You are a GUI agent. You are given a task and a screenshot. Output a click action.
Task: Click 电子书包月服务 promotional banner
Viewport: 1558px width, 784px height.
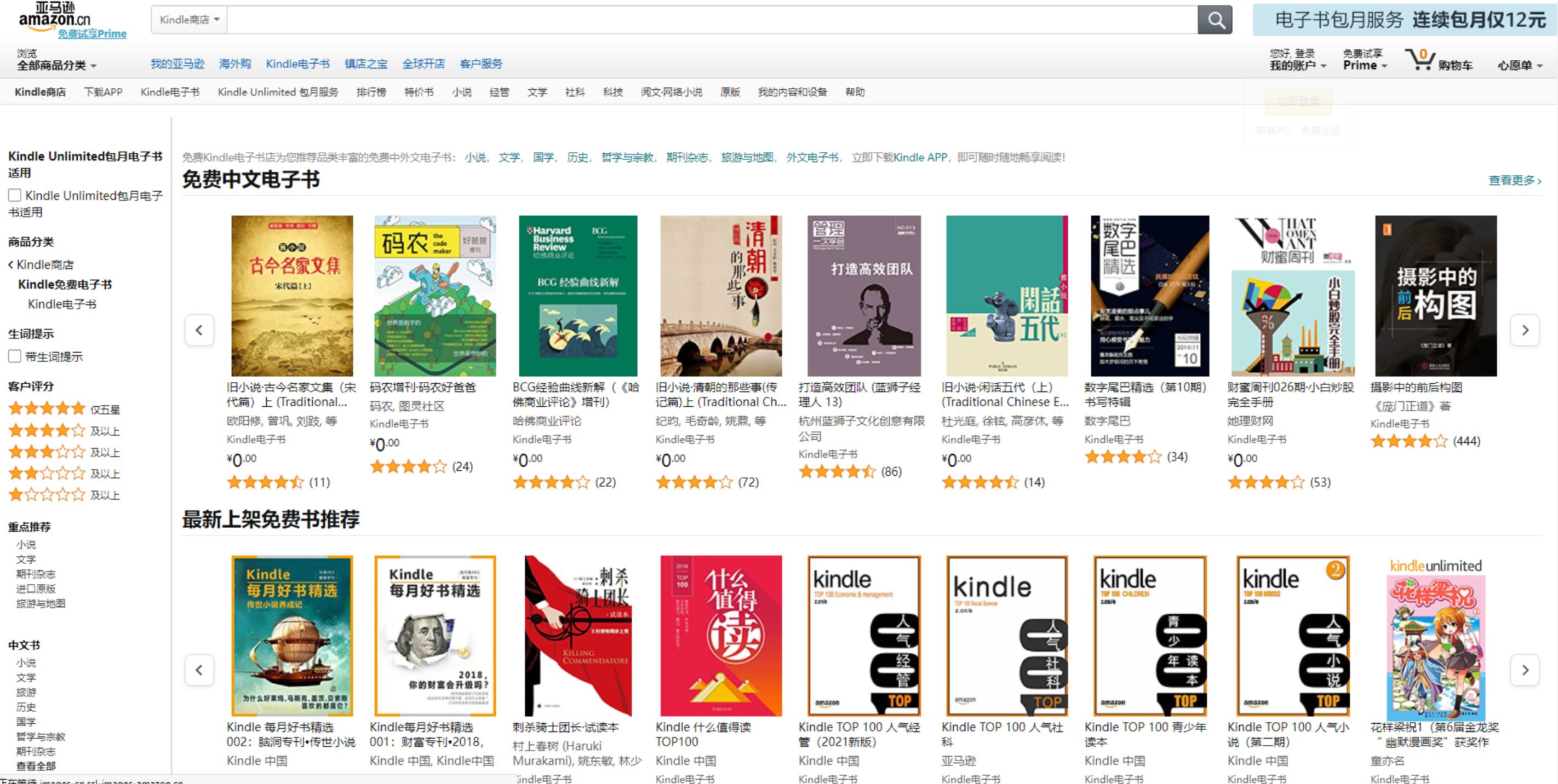(x=1405, y=20)
